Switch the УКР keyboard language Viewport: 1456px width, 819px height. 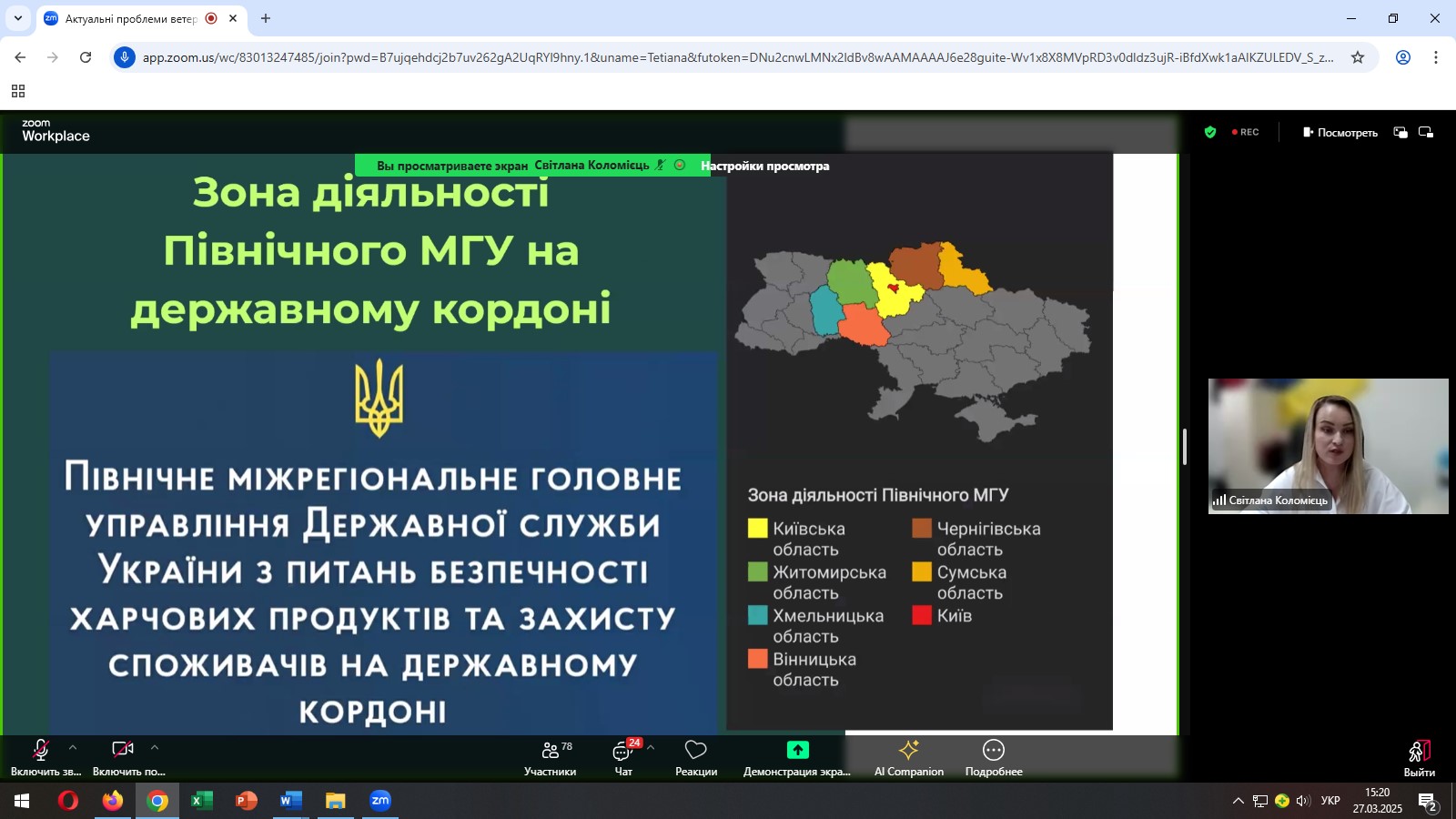point(1330,801)
